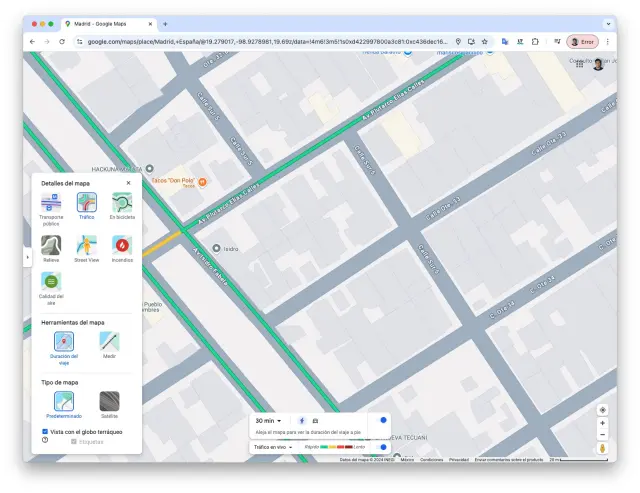Toggle the live traffic switch
Screen dimensions: 640x493
381,447
